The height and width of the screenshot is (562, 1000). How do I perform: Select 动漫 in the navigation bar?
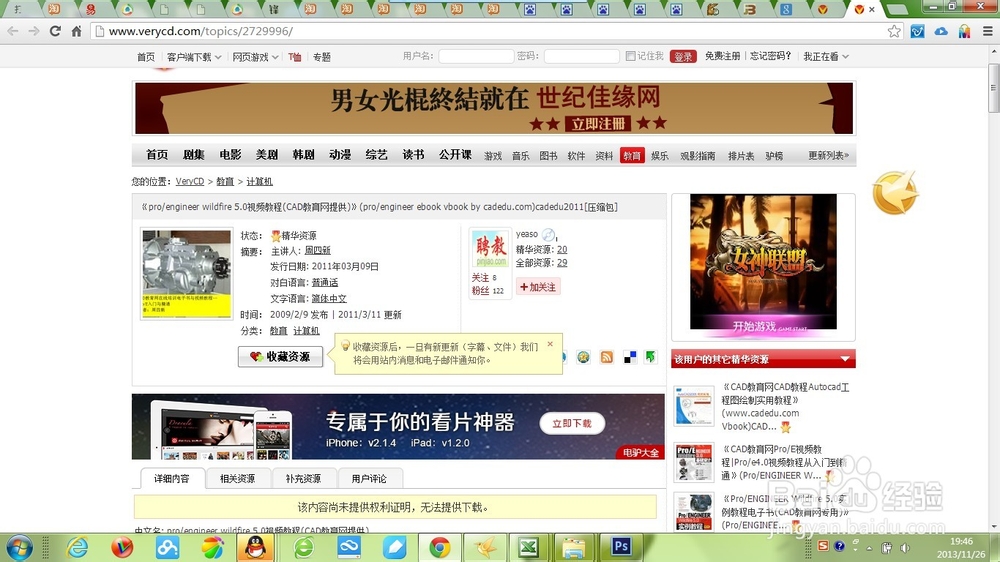tap(340, 155)
